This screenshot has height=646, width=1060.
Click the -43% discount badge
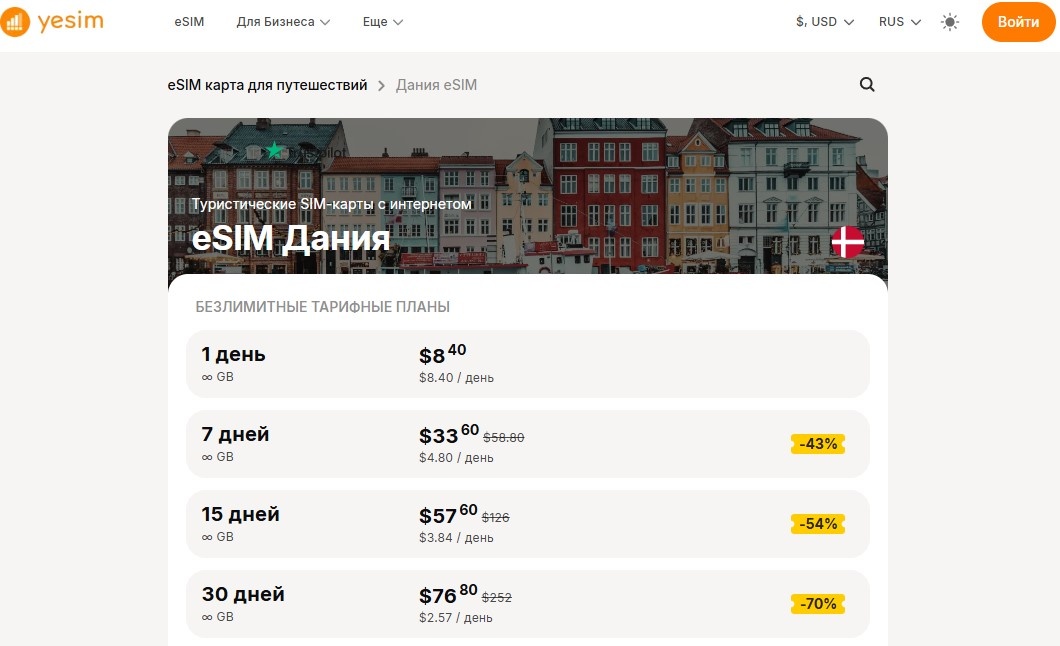point(818,443)
